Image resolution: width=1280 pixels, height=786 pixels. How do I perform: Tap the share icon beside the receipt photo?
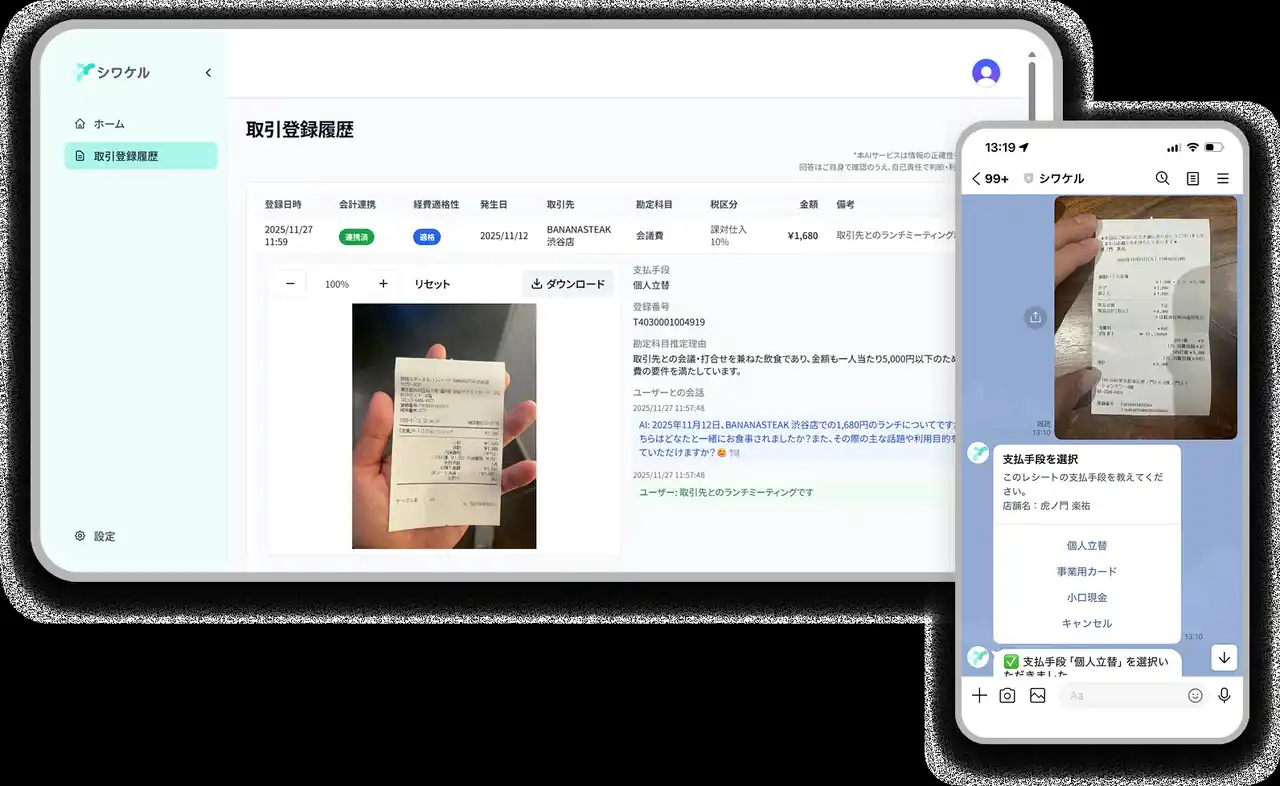(1035, 317)
